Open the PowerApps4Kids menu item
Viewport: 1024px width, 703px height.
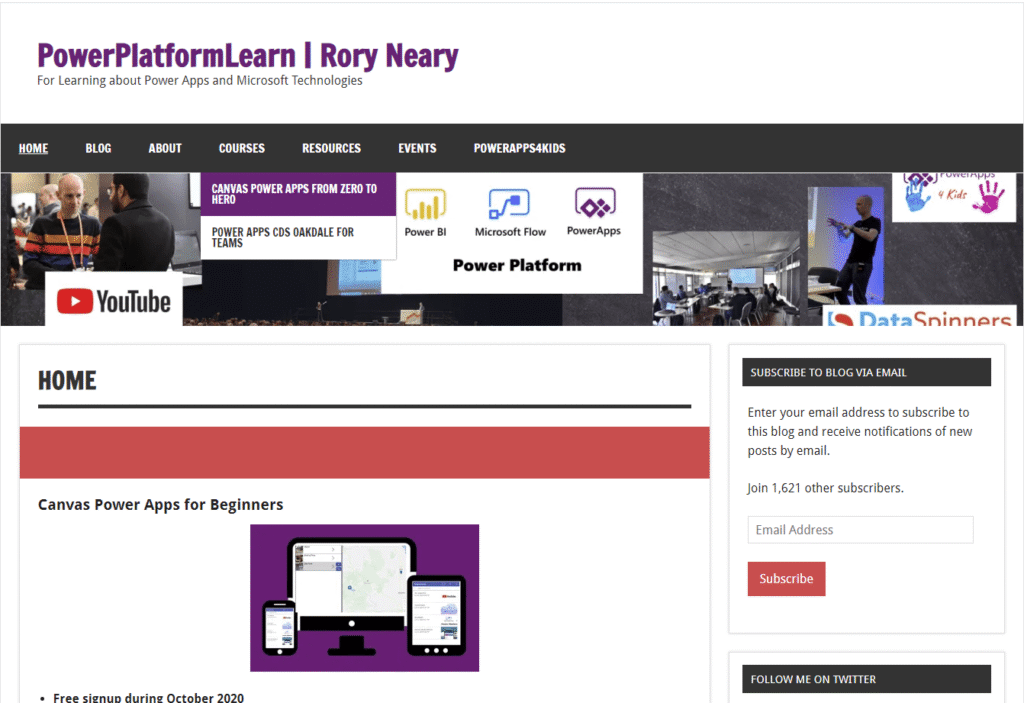519,148
